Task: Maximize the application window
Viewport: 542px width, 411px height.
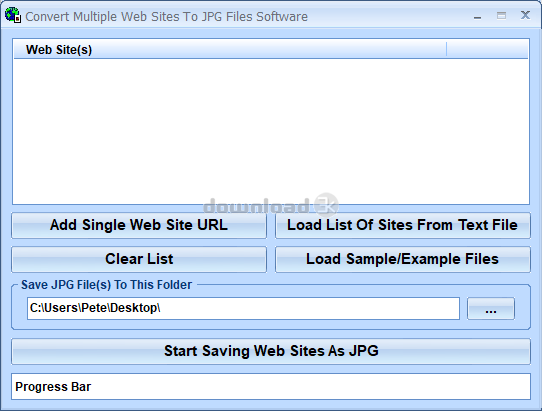Action: pos(502,16)
